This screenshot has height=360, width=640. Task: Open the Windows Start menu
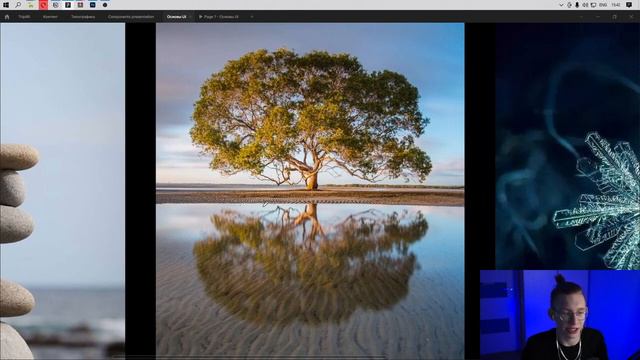(x=6, y=5)
